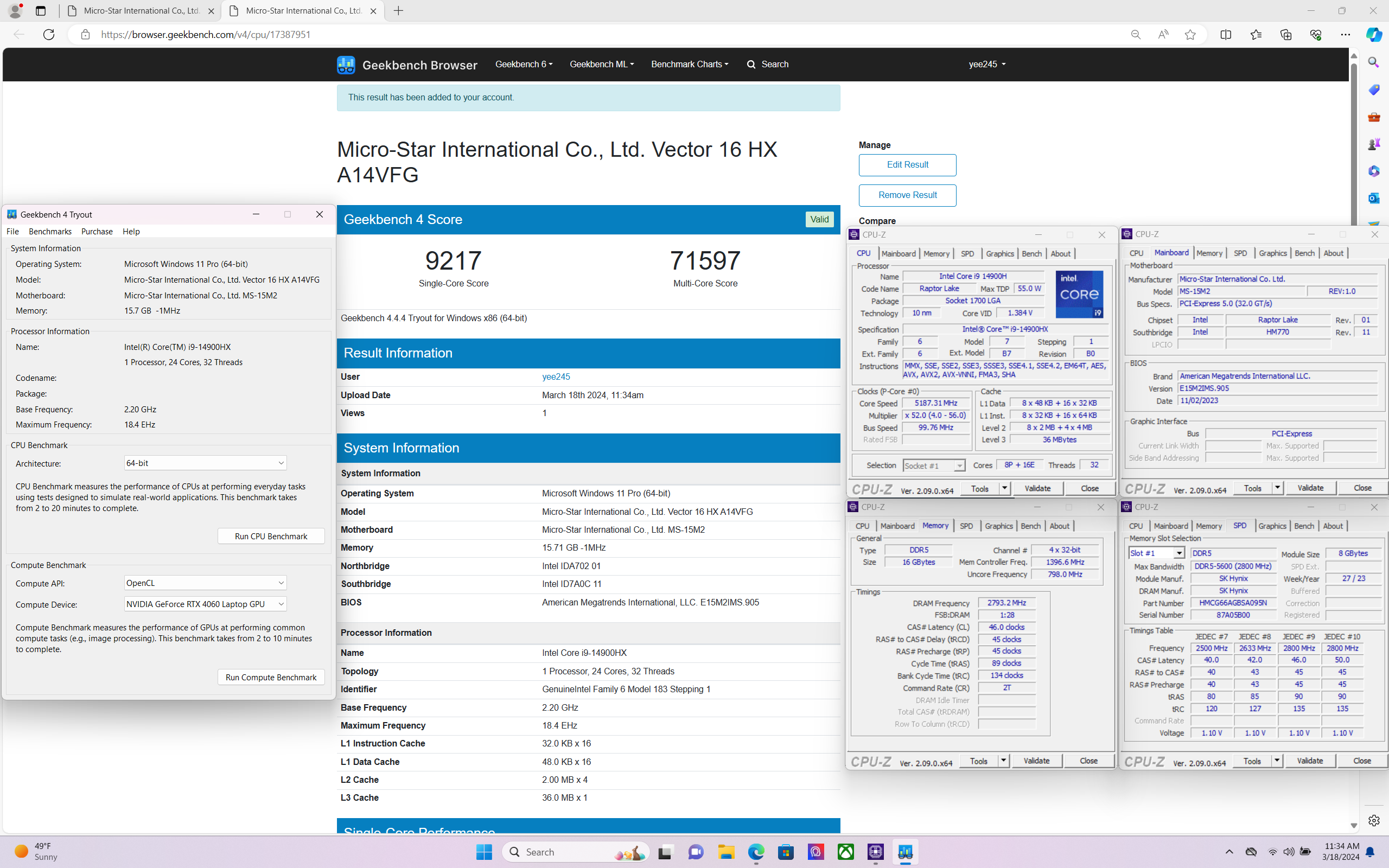Click the page scrollbar down arrow
This screenshot has height=868, width=1389.
(1353, 826)
